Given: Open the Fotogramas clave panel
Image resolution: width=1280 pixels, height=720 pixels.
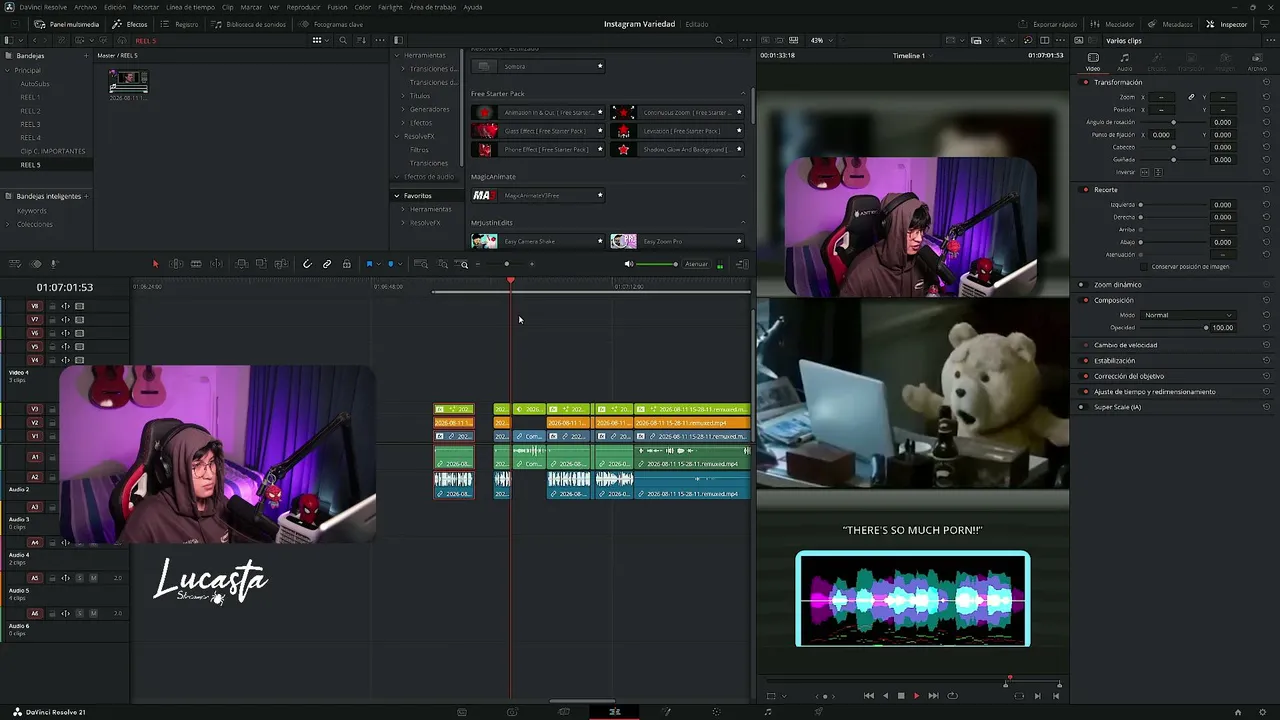Looking at the screenshot, I should [332, 24].
